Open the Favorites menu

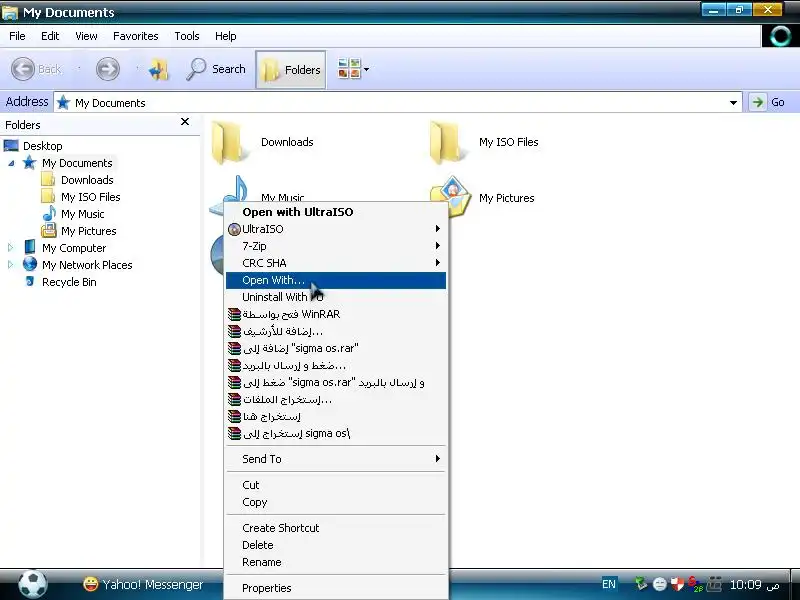(136, 36)
